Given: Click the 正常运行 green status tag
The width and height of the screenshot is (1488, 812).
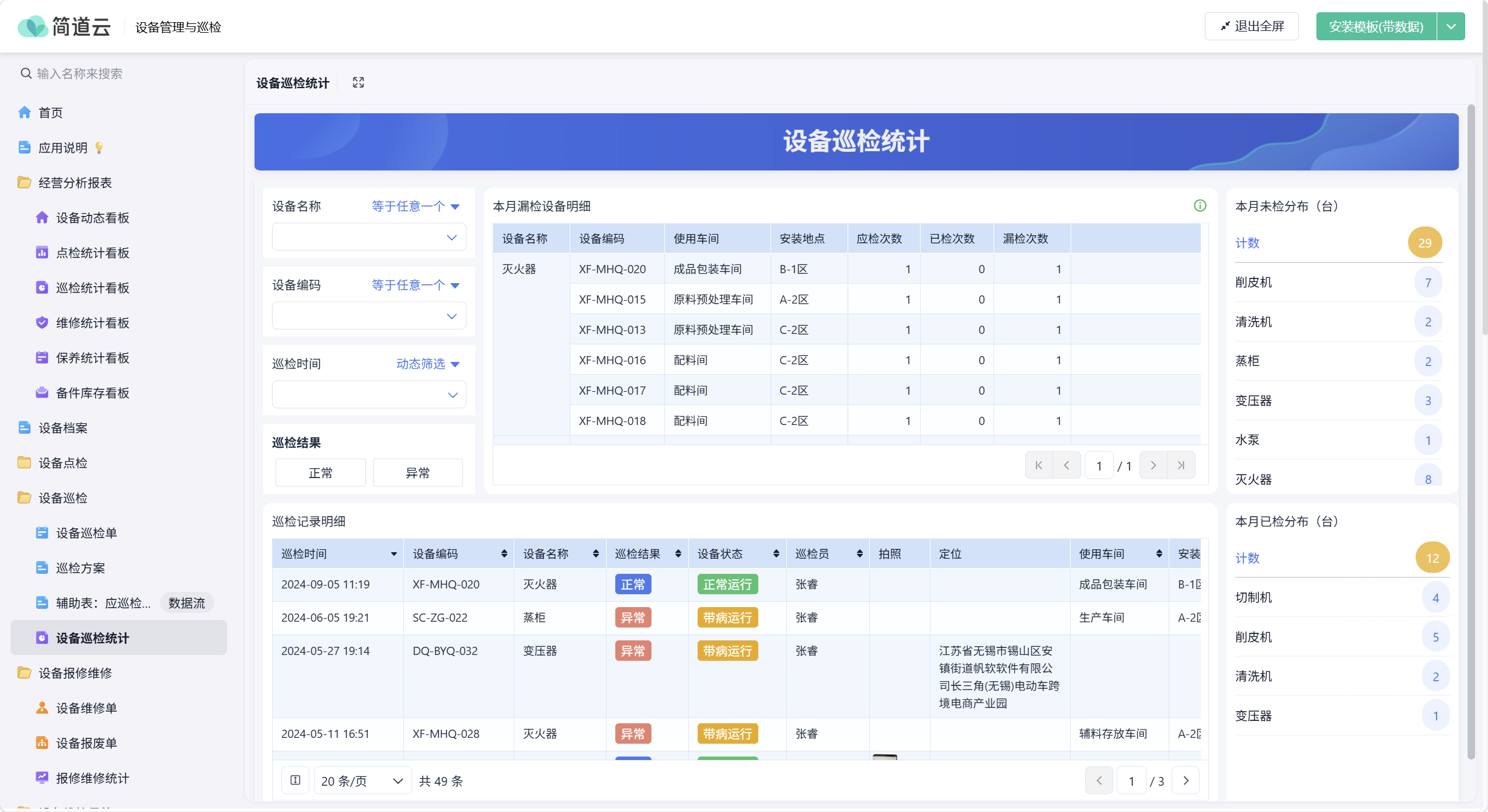Looking at the screenshot, I should tap(727, 584).
